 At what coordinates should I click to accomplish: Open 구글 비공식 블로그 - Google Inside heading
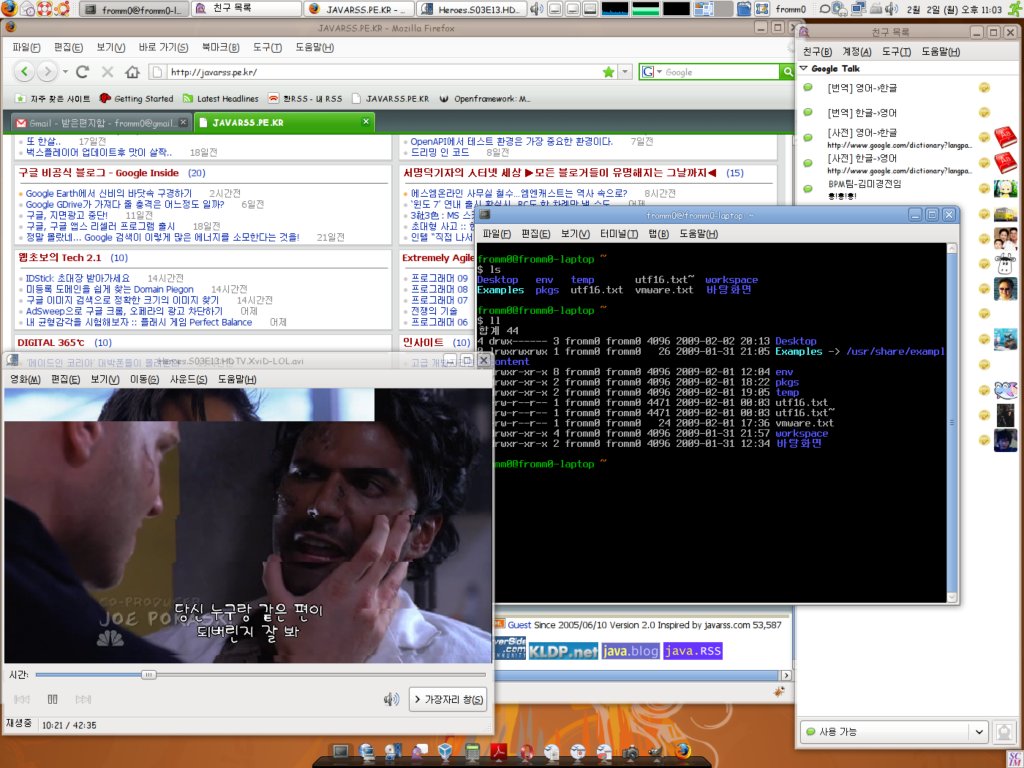pos(99,173)
